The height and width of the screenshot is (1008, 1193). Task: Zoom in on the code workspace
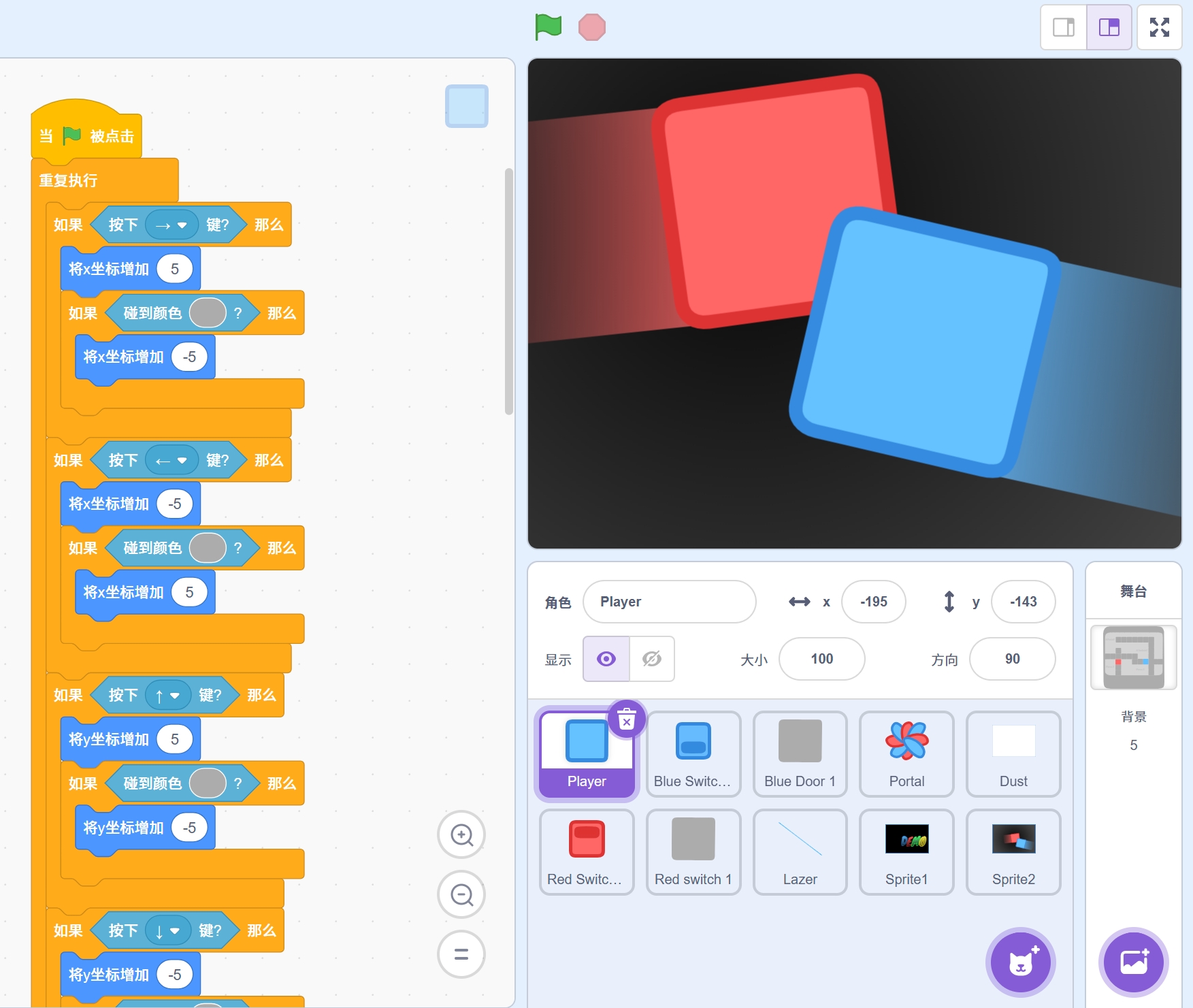click(x=461, y=834)
